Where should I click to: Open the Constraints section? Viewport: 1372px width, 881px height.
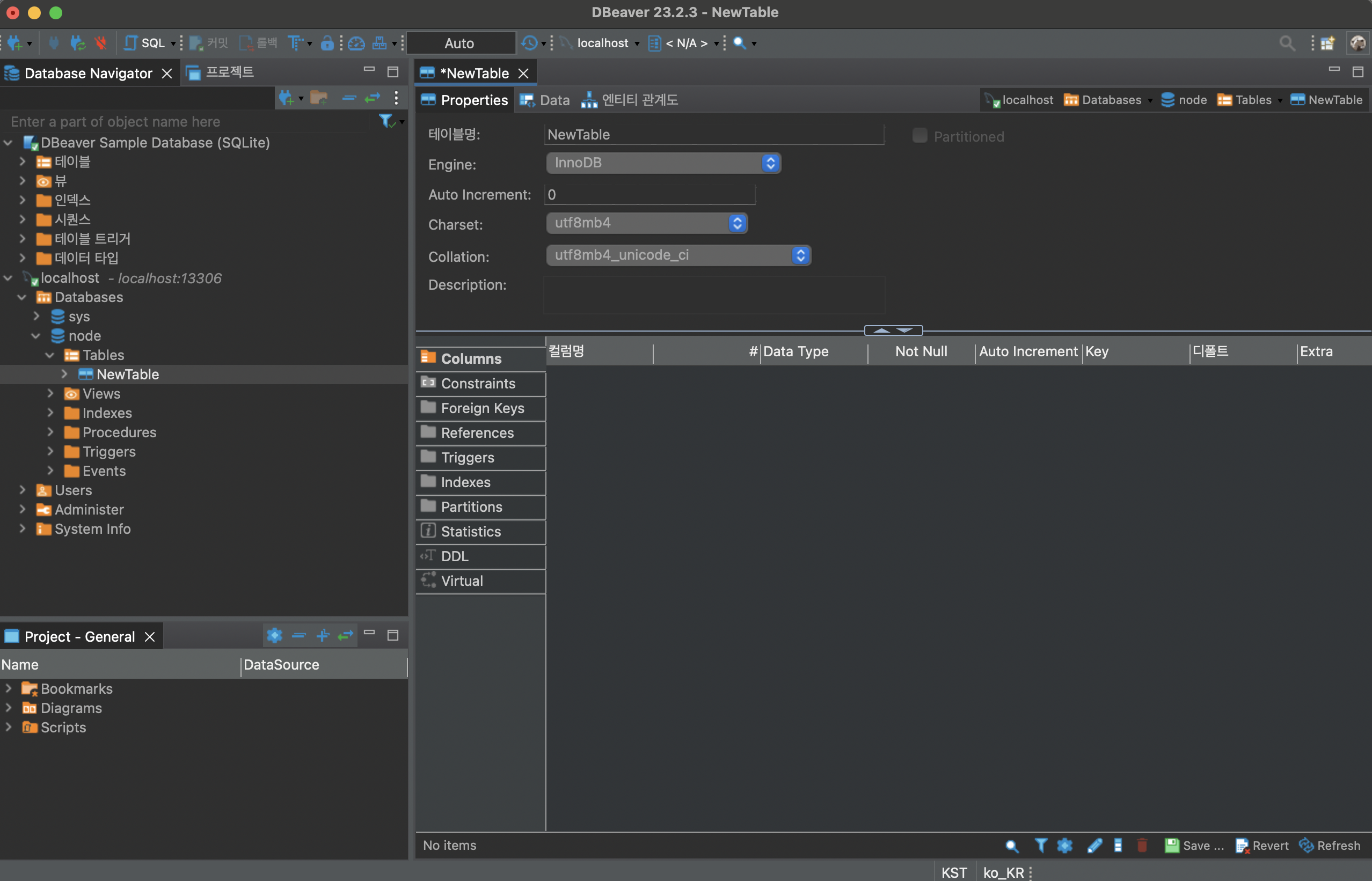coord(480,383)
